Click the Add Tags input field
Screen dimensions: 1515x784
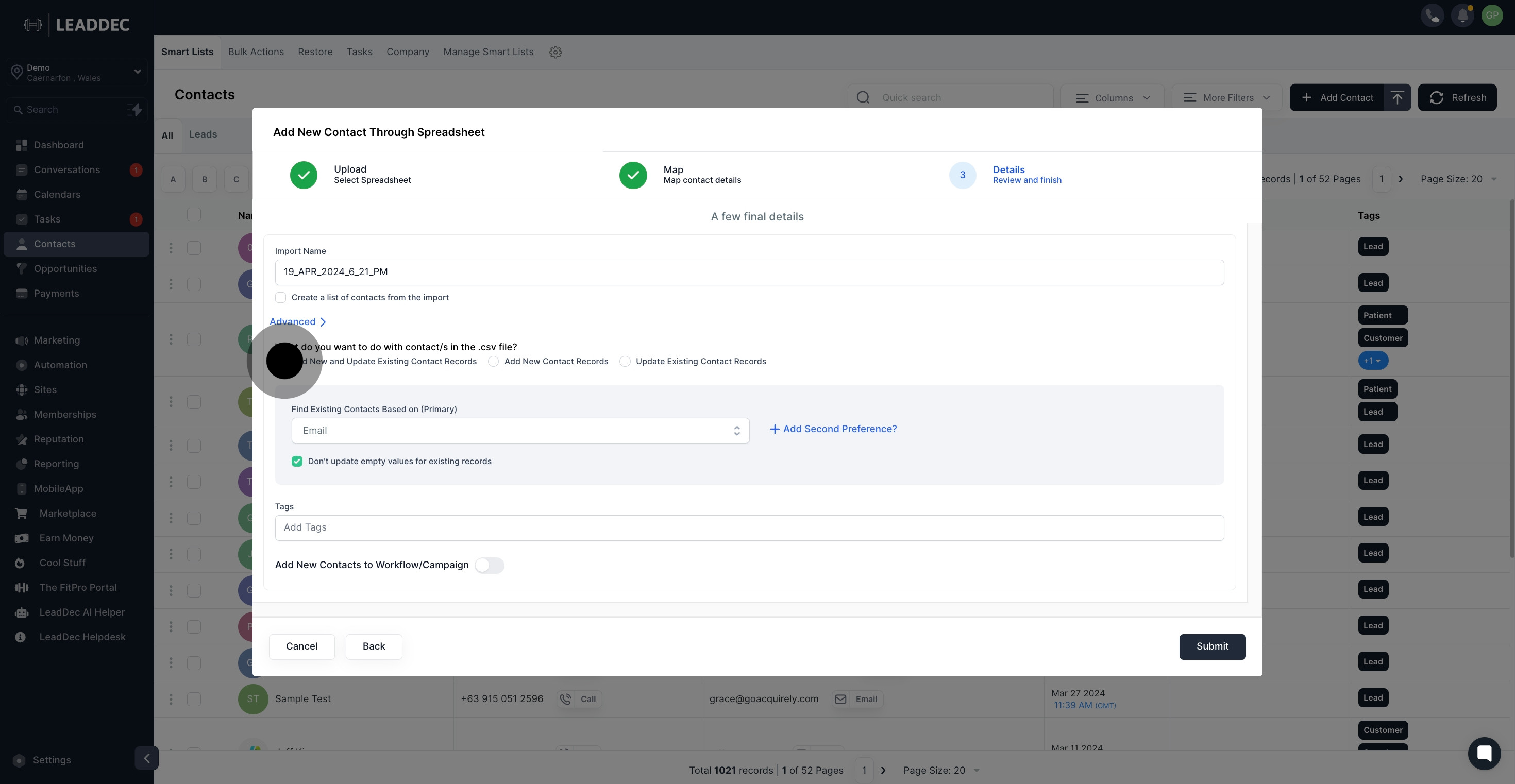(749, 528)
